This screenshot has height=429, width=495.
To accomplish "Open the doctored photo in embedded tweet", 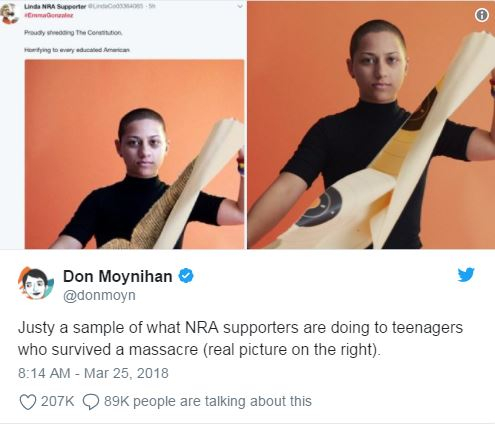I will point(135,154).
